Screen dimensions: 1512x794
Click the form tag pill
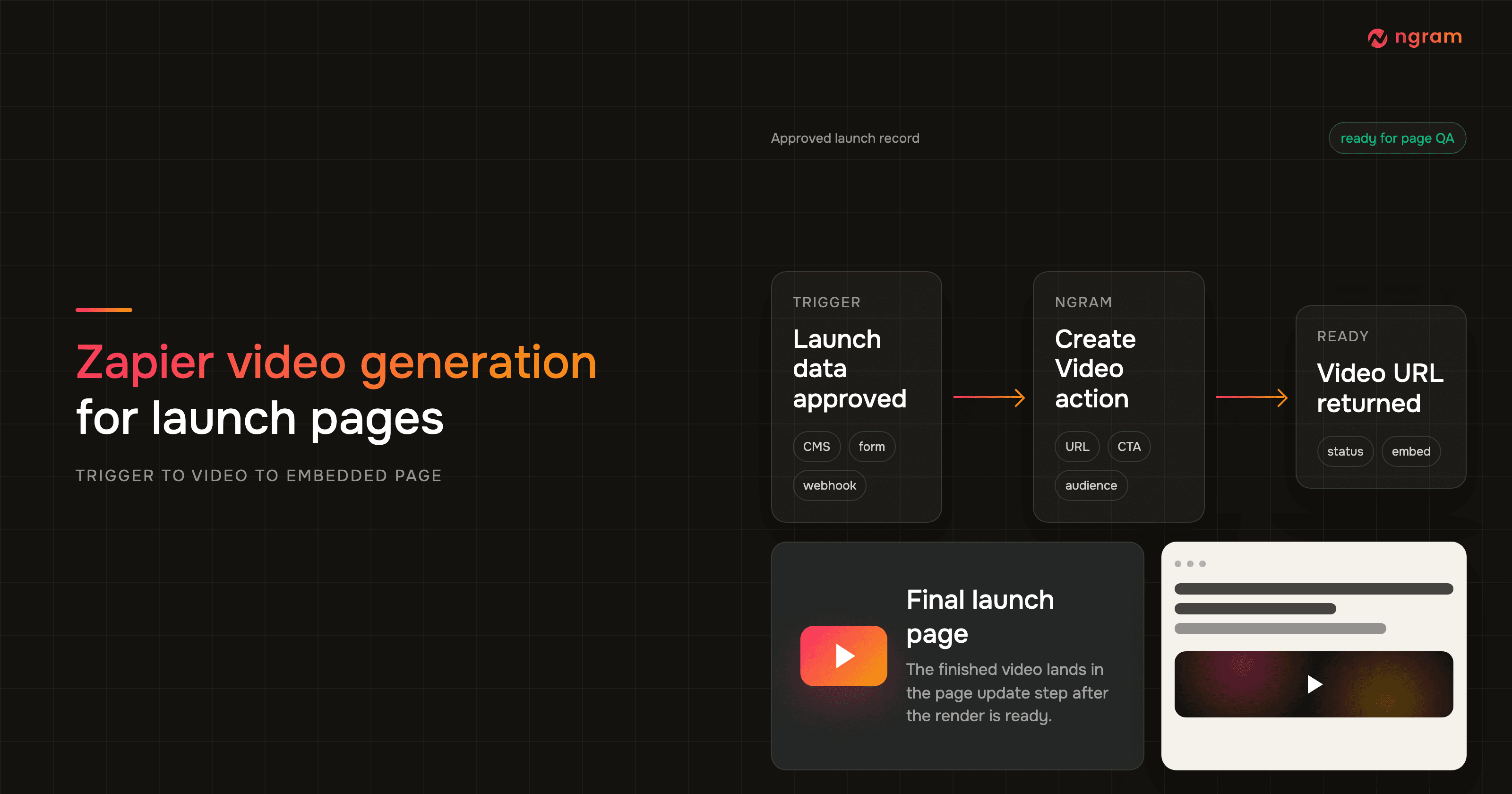872,446
